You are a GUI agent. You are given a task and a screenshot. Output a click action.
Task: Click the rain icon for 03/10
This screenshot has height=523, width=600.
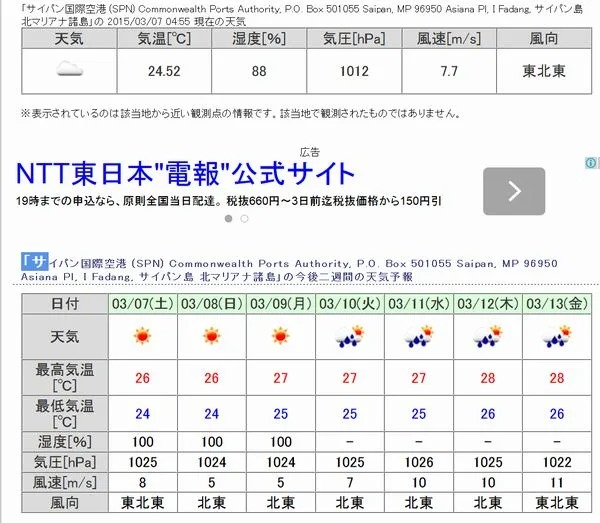coord(350,336)
